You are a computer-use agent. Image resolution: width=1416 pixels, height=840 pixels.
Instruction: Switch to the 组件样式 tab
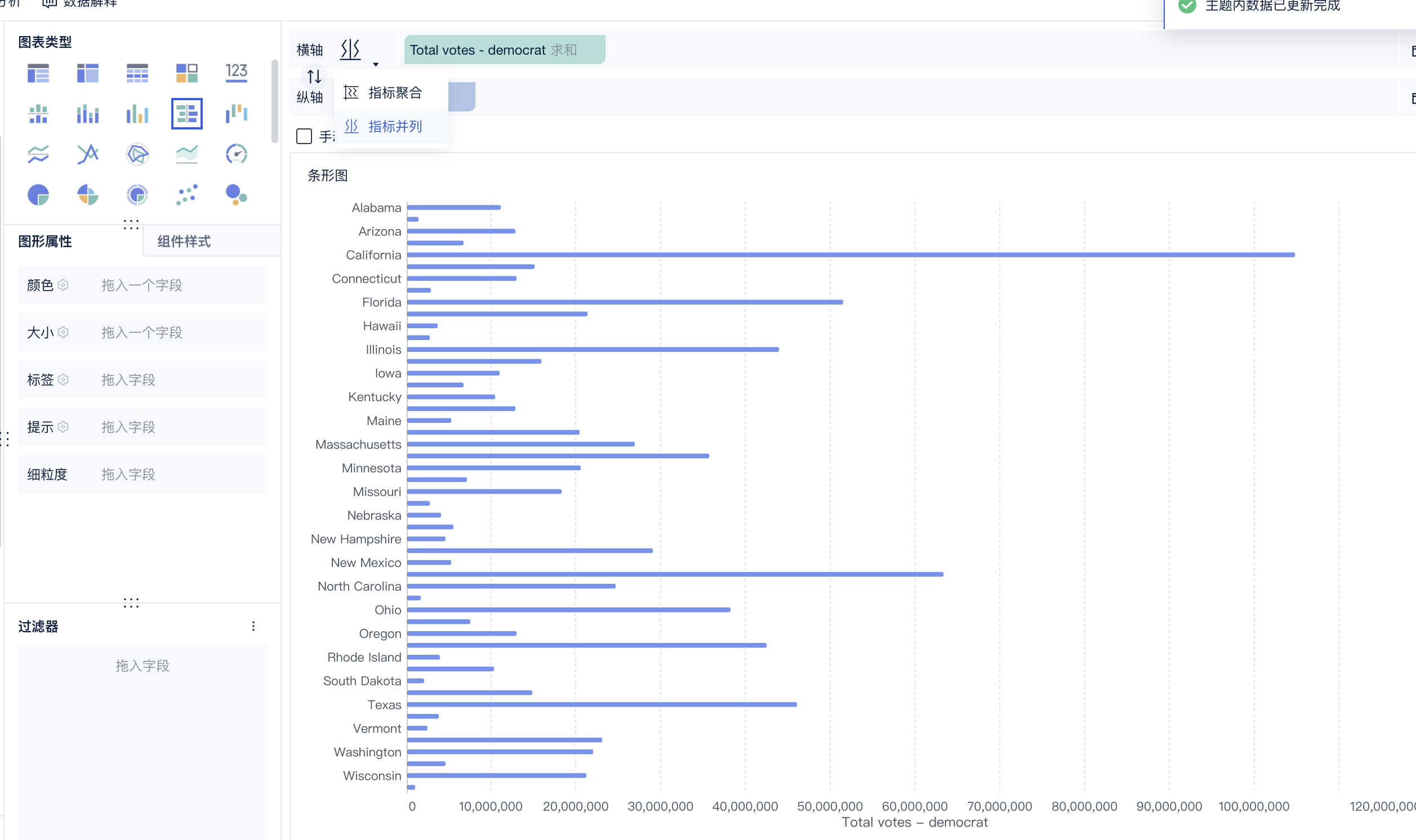(x=184, y=242)
